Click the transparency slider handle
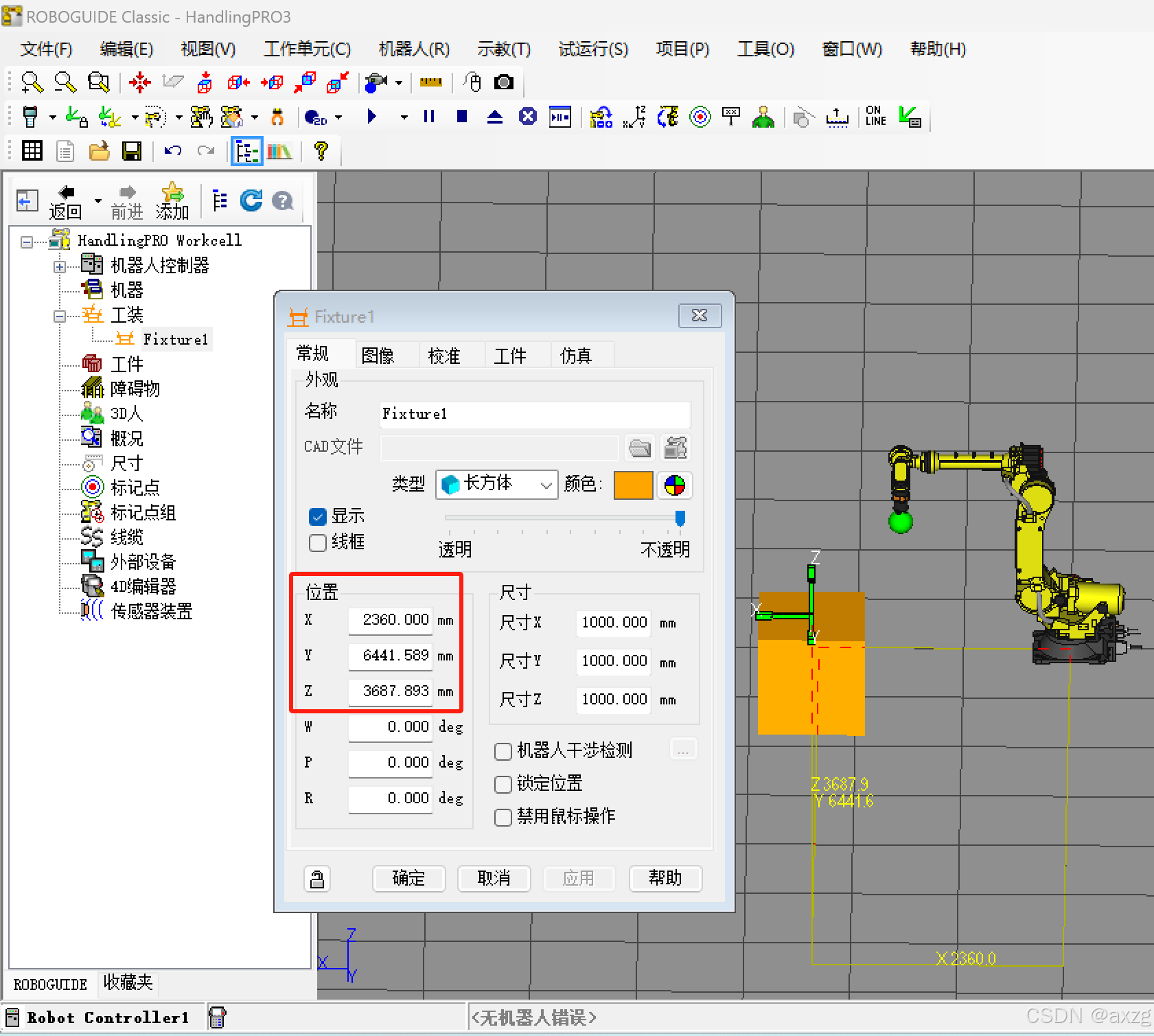The width and height of the screenshot is (1154, 1036). point(680,518)
